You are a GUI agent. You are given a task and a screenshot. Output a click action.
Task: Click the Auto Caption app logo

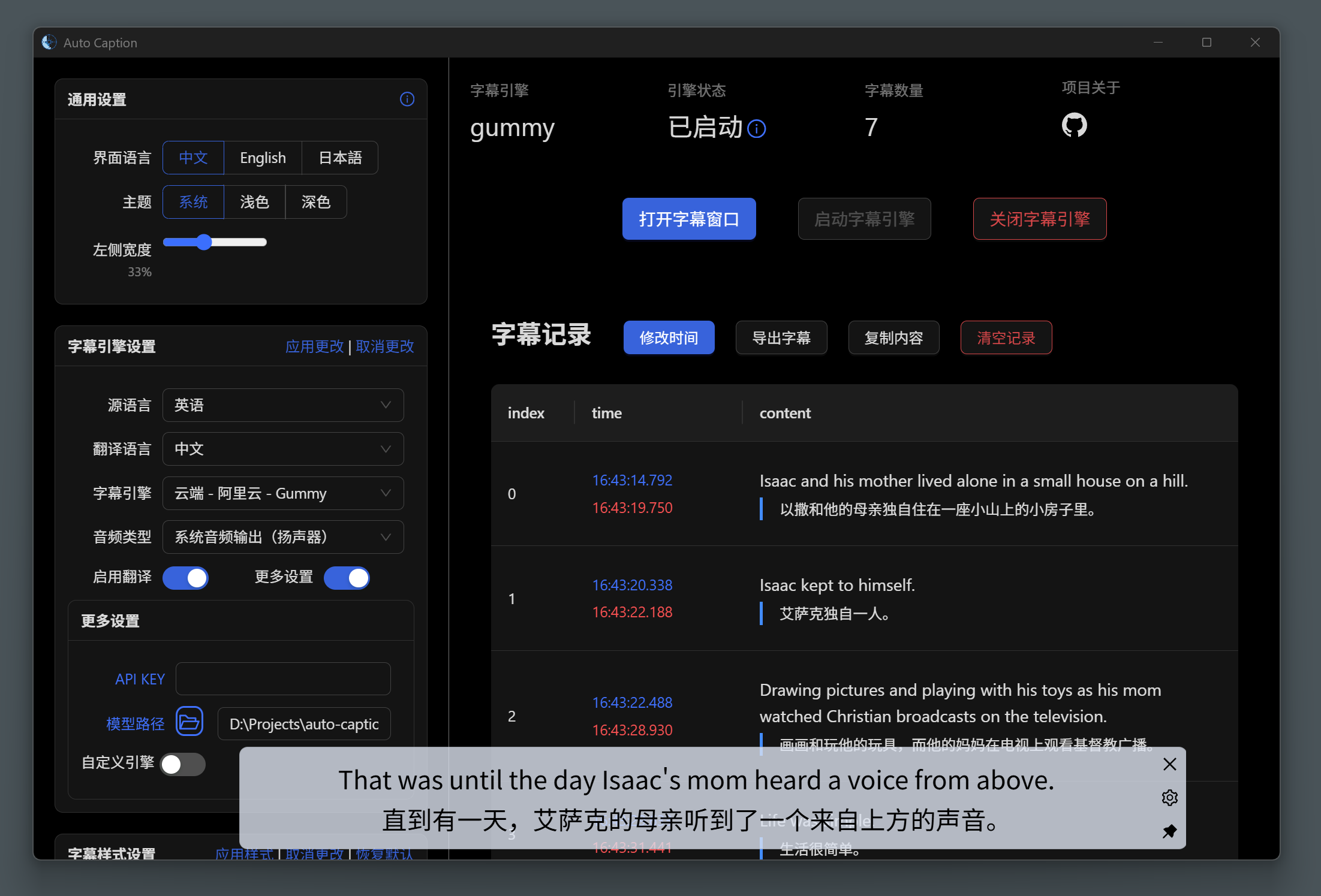click(x=49, y=43)
